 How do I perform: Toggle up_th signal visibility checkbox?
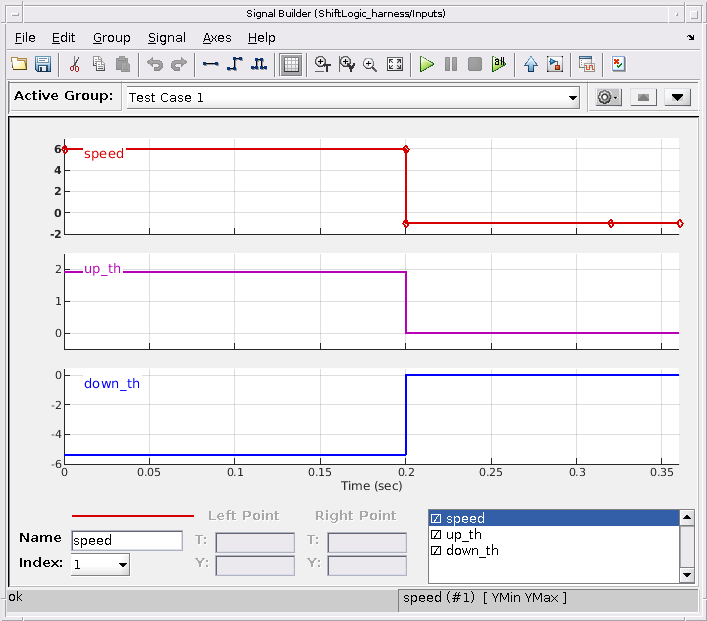click(x=436, y=534)
